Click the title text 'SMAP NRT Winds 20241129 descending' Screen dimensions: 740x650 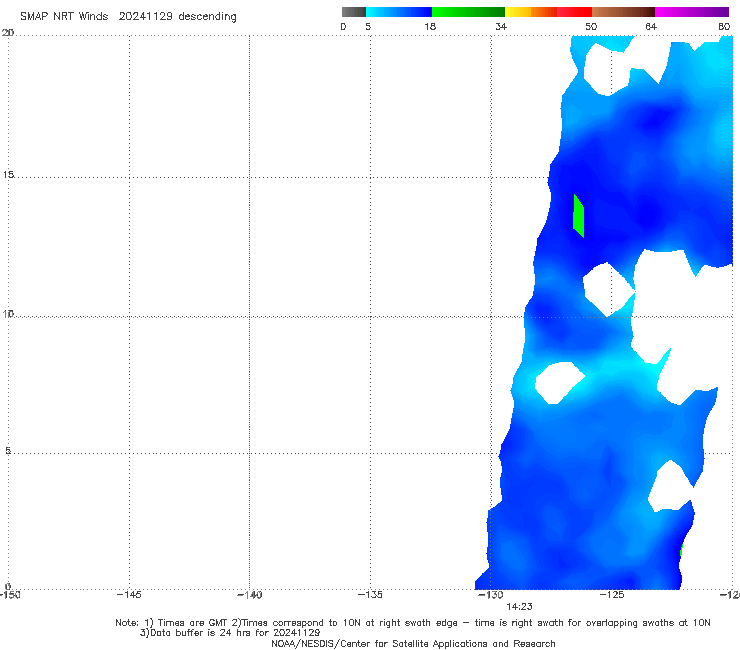point(128,17)
